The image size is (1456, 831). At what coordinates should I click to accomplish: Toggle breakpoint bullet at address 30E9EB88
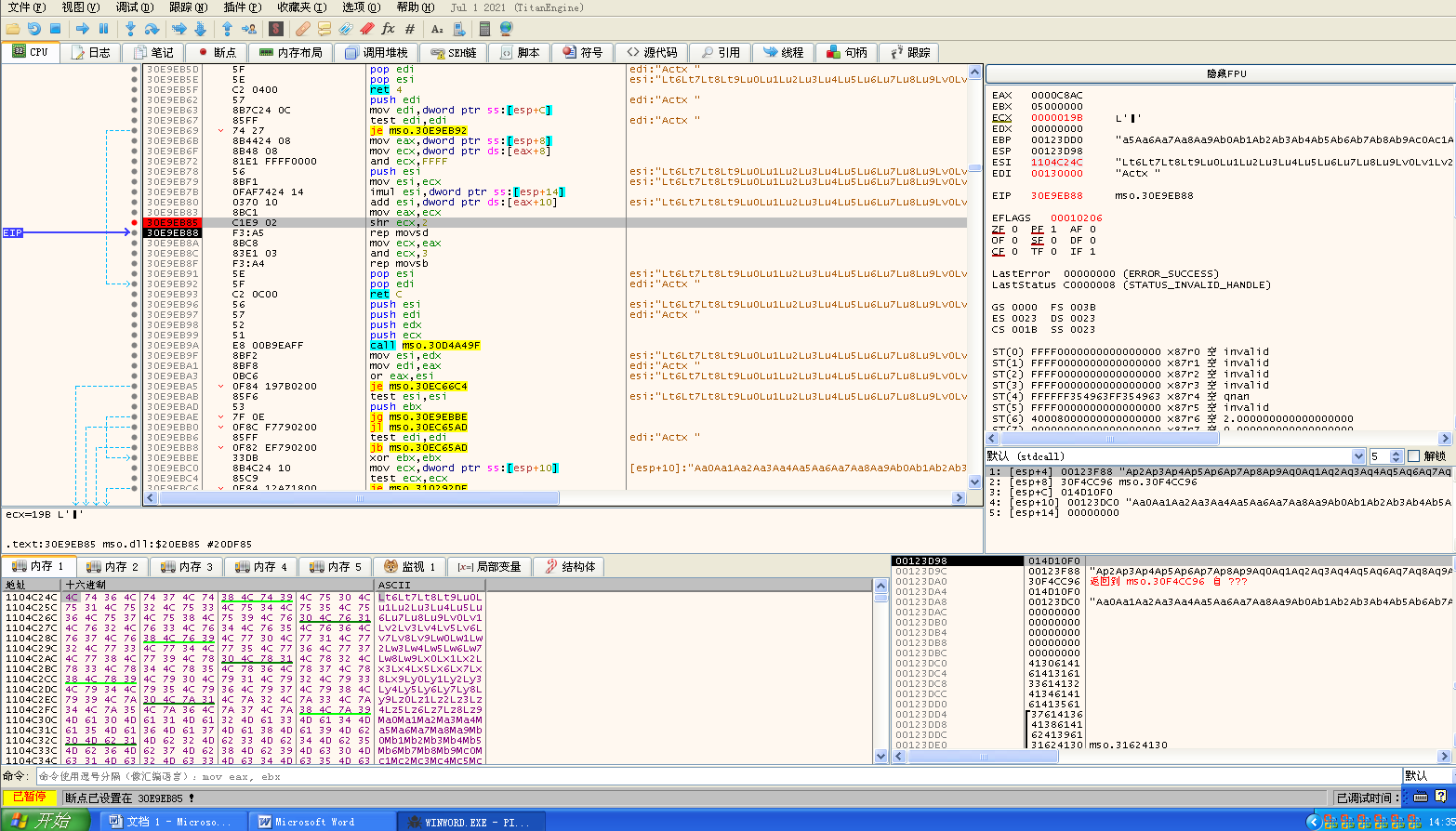coord(135,233)
